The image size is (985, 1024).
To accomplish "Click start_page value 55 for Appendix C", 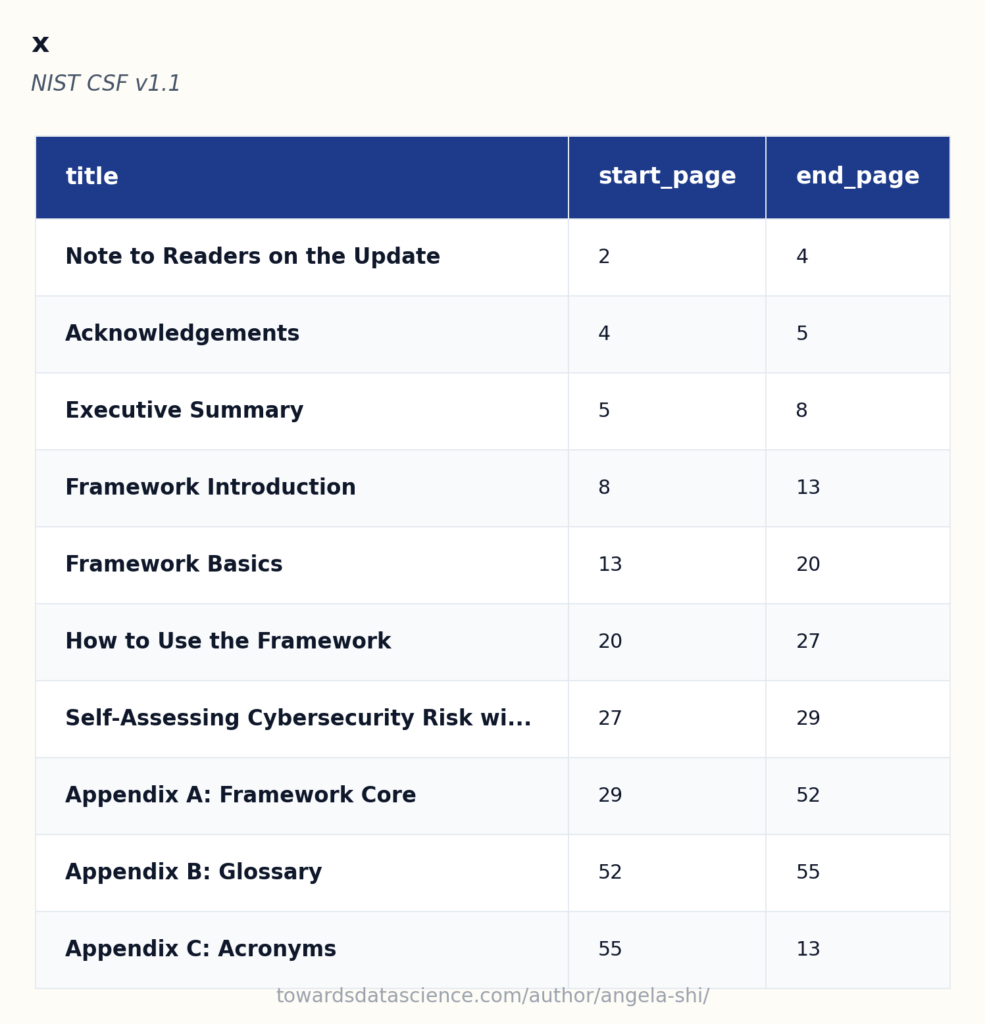I will tap(610, 950).
